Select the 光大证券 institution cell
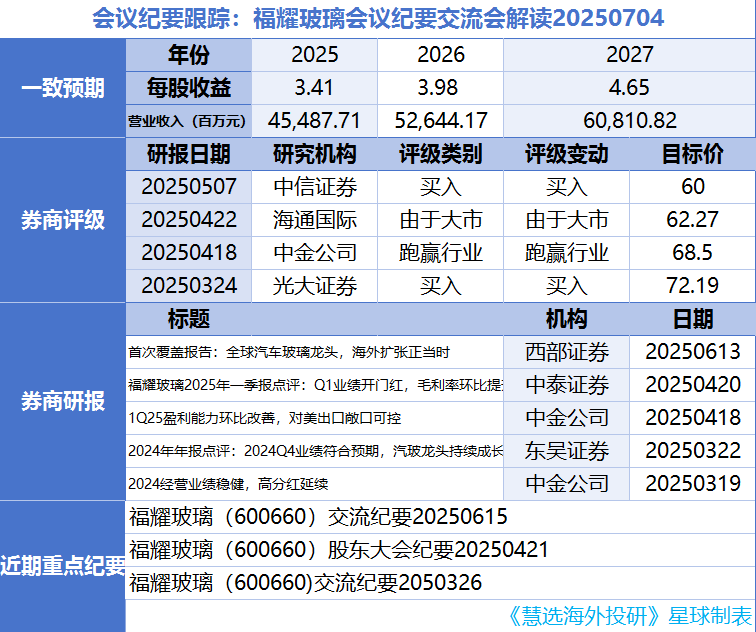The image size is (756, 632). pos(315,286)
